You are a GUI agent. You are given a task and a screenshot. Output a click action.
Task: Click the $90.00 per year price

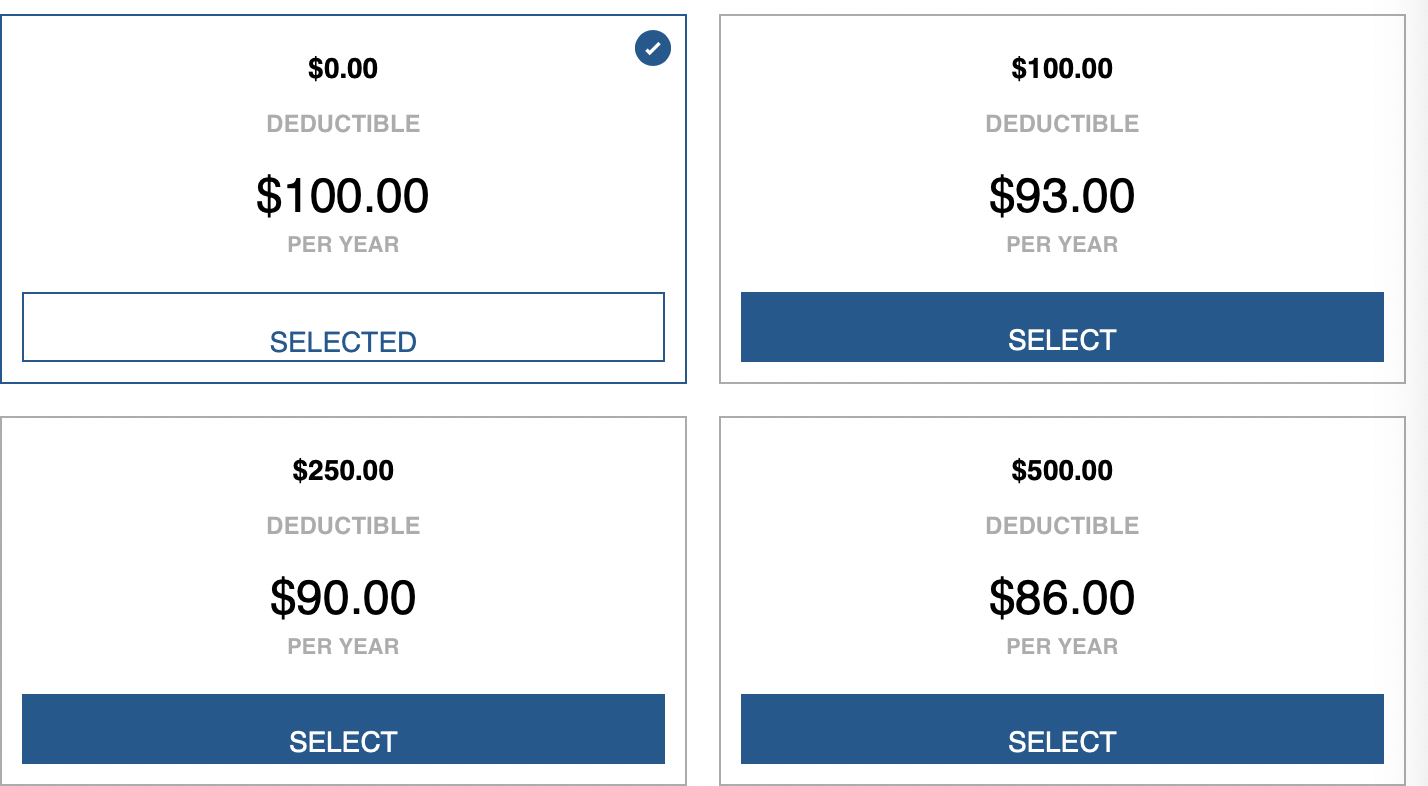click(x=343, y=598)
